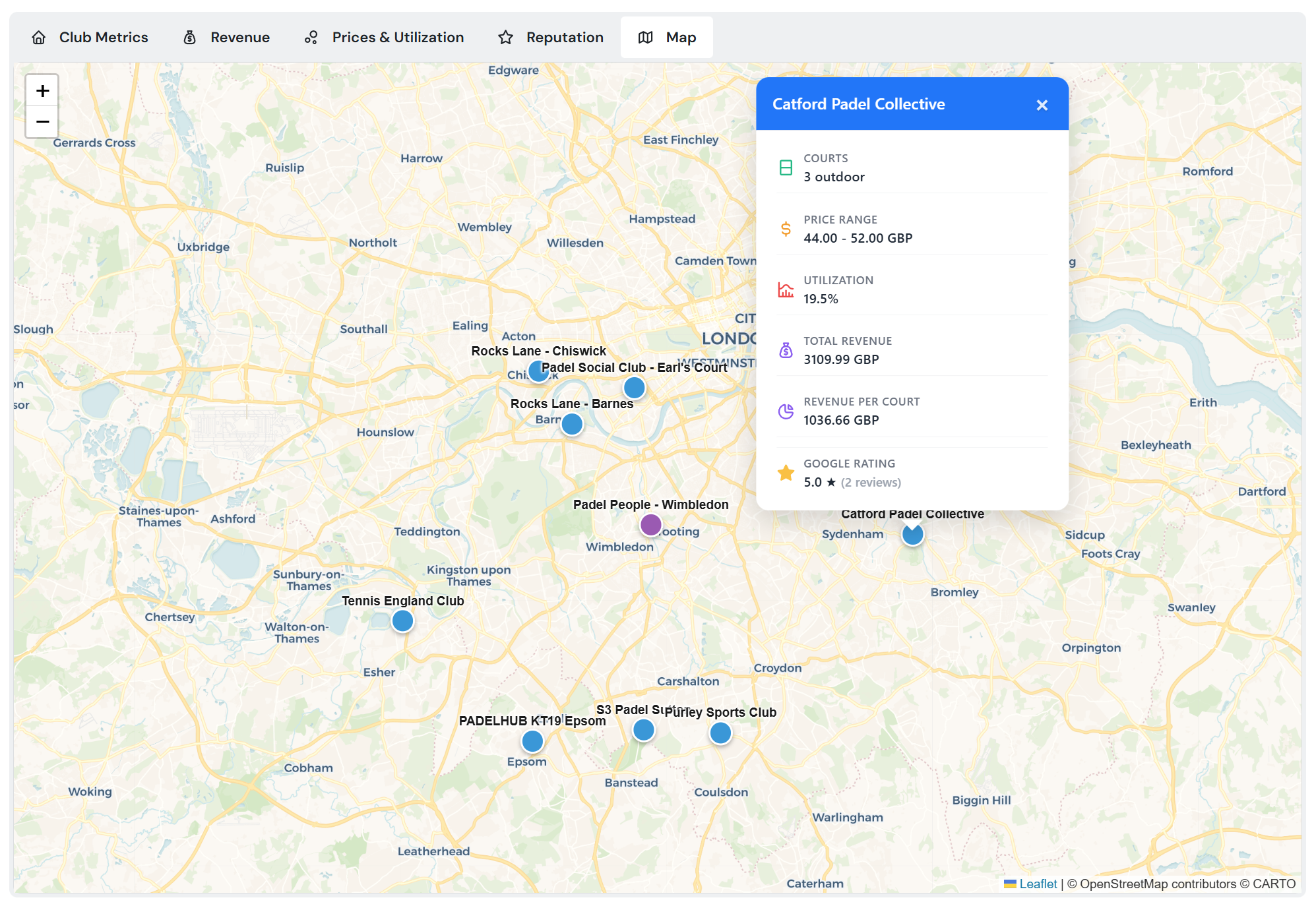Click the Revenue Per Court pie icon

(x=785, y=411)
